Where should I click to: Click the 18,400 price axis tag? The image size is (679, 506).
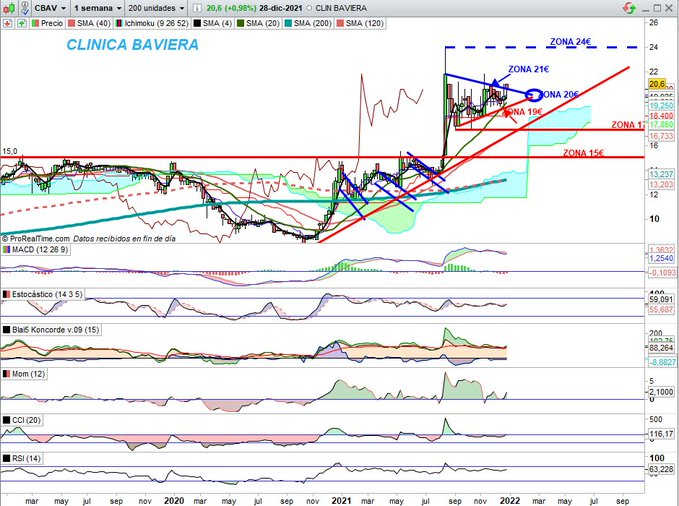coord(661,116)
